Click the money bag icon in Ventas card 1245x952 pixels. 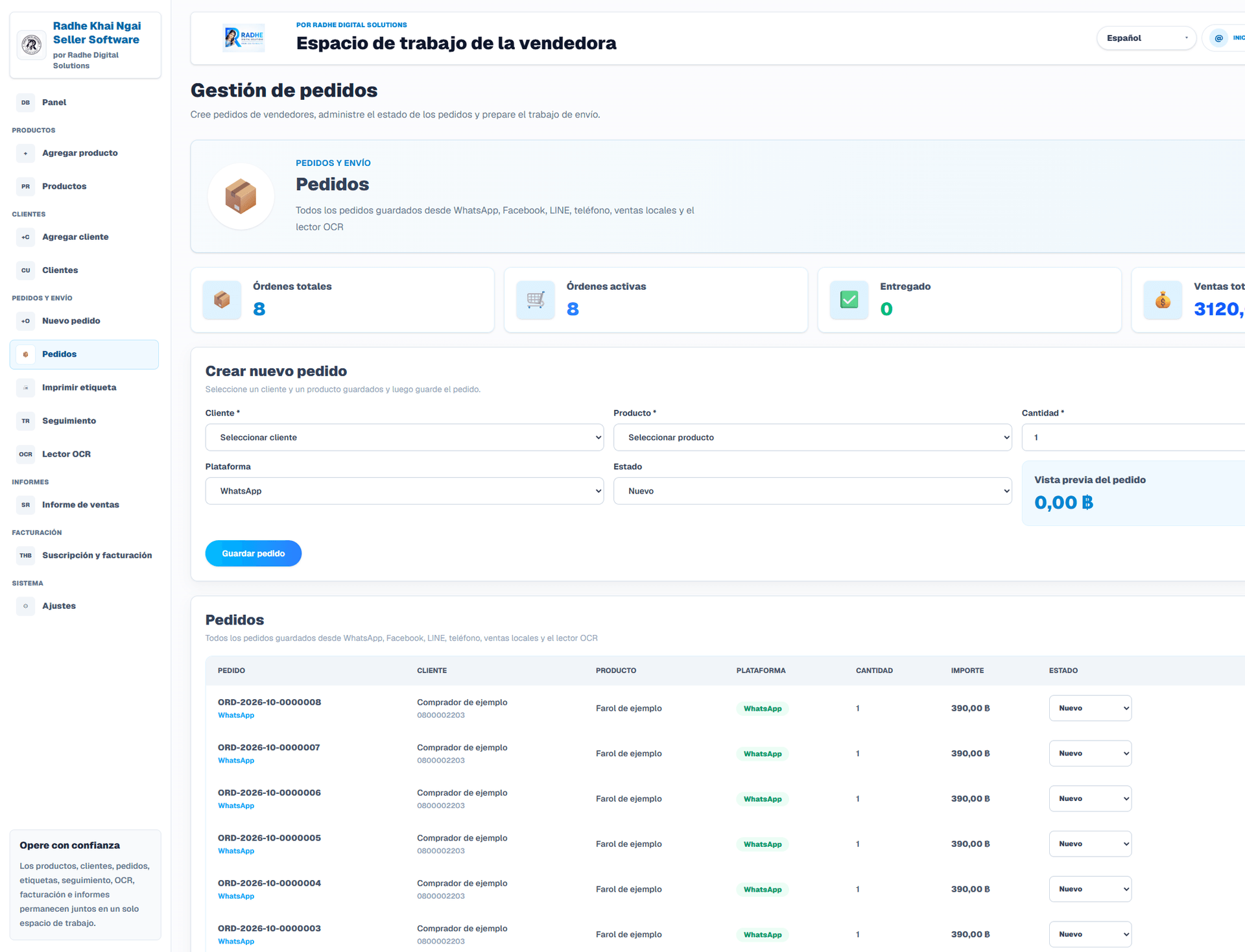[x=1163, y=300]
